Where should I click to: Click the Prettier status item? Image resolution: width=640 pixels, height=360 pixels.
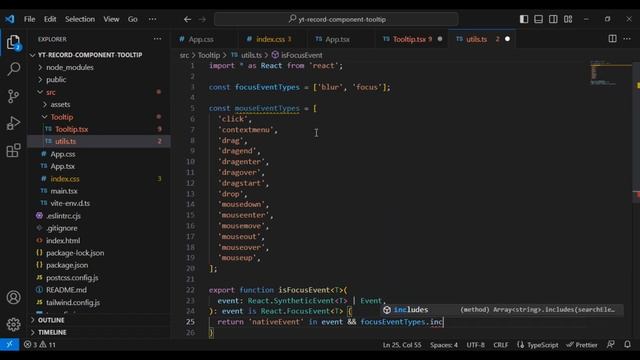pos(582,345)
